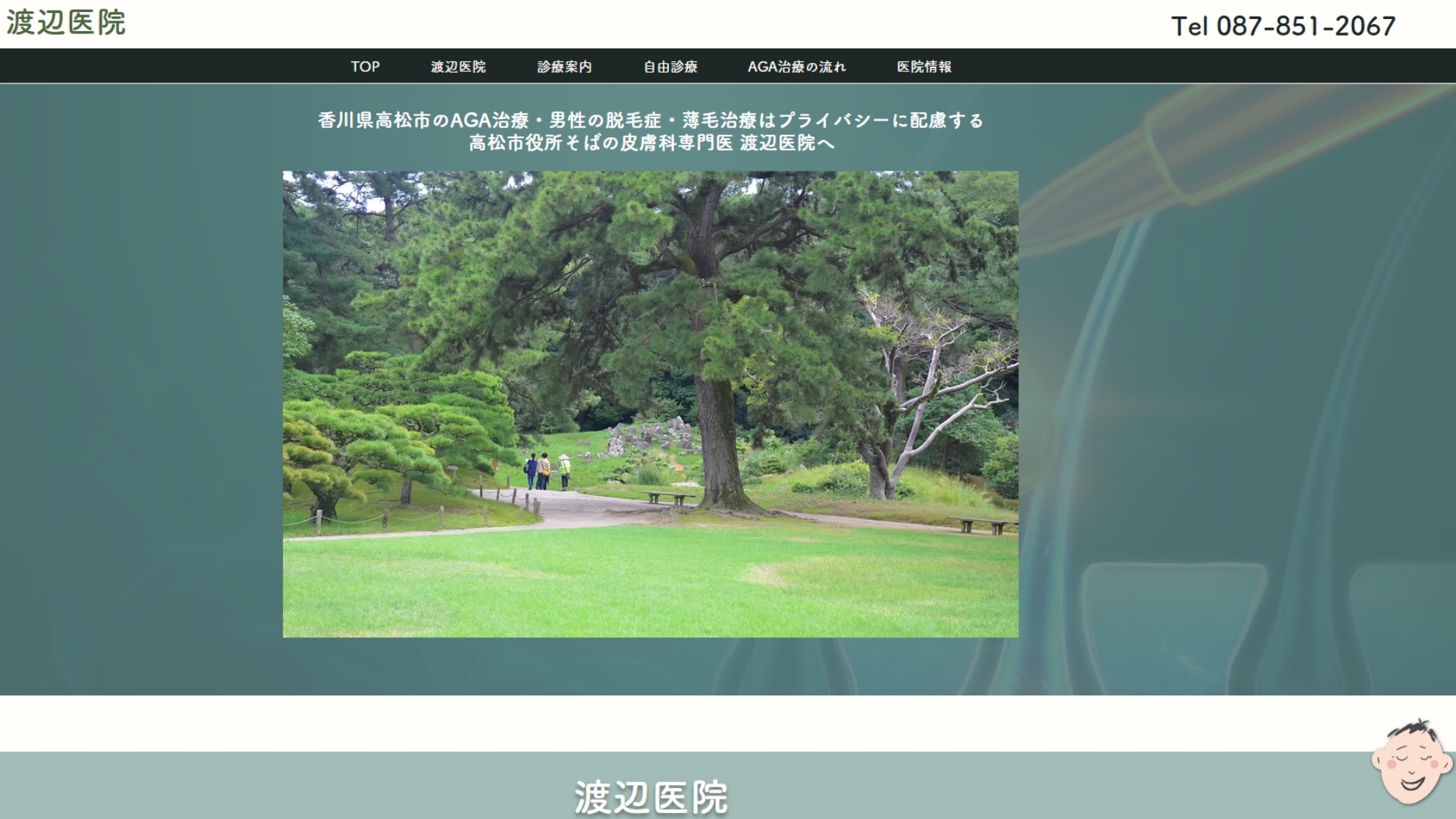The height and width of the screenshot is (819, 1456).
Task: Open the 診療案内 page from the navigation
Action: [564, 67]
